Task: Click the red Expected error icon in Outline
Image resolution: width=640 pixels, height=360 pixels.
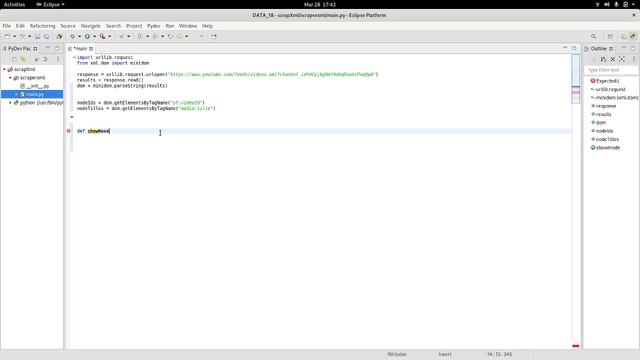Action: click(593, 81)
